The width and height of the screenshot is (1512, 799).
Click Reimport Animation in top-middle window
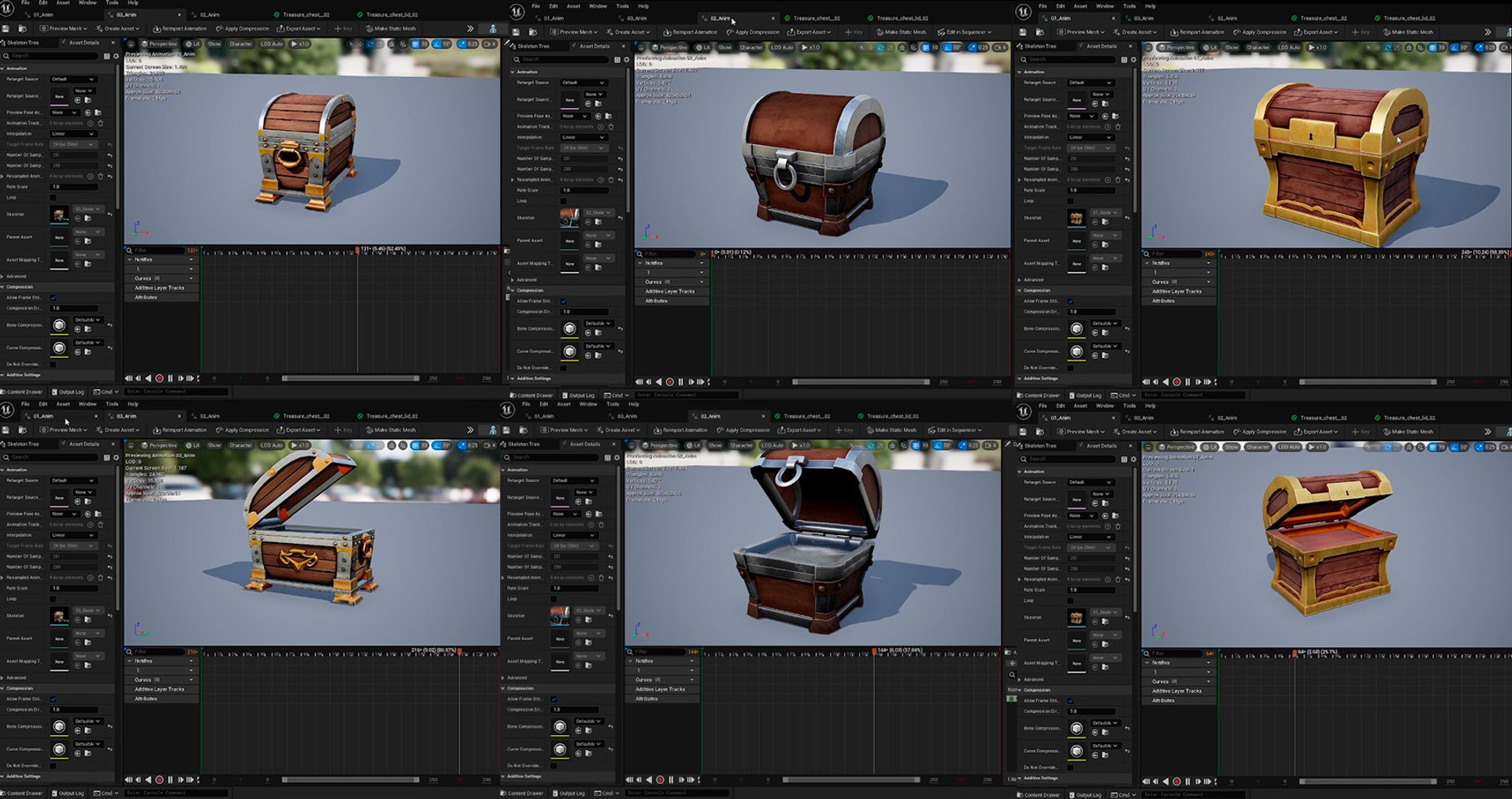coord(691,32)
